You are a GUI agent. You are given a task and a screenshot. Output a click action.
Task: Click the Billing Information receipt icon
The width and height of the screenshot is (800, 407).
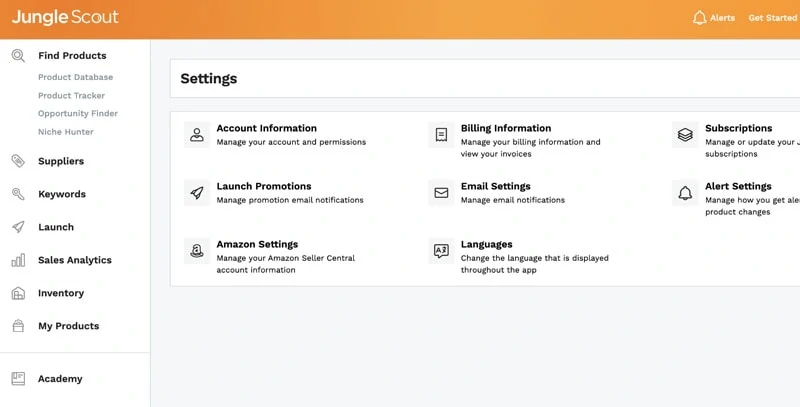click(x=441, y=135)
